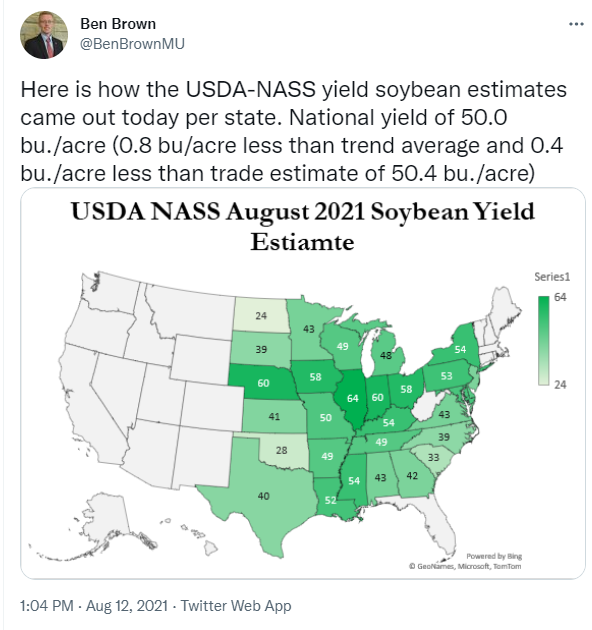The image size is (592, 630).
Task: Click the Powered by Bing attribution
Action: pos(494,556)
